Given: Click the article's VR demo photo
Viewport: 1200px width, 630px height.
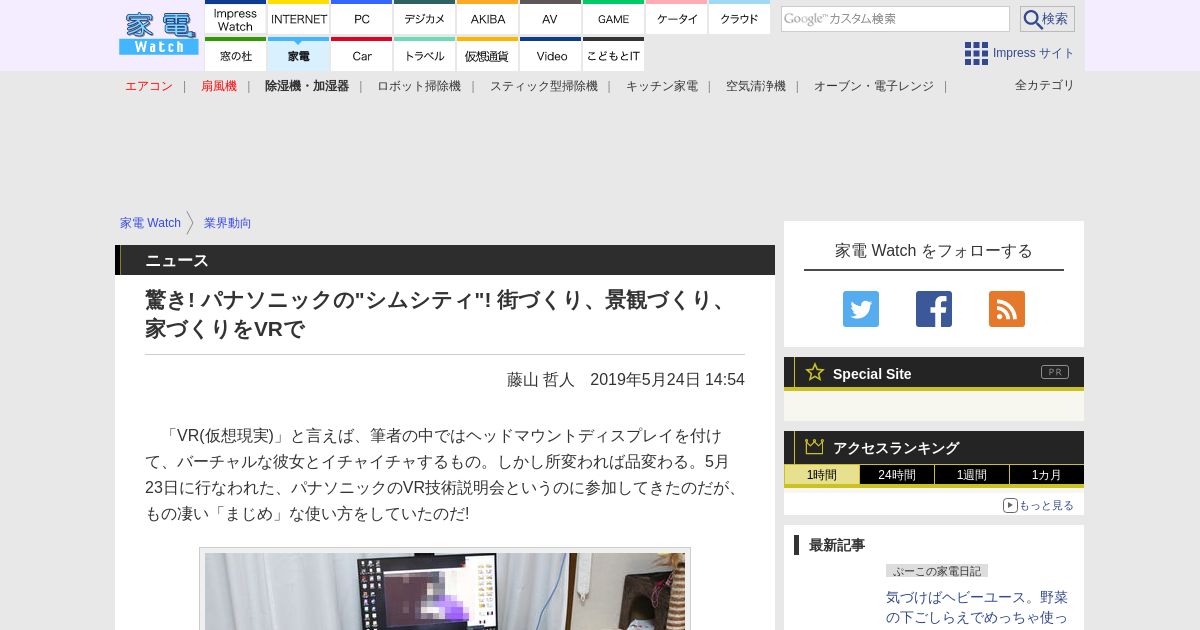Looking at the screenshot, I should pyautogui.click(x=445, y=590).
